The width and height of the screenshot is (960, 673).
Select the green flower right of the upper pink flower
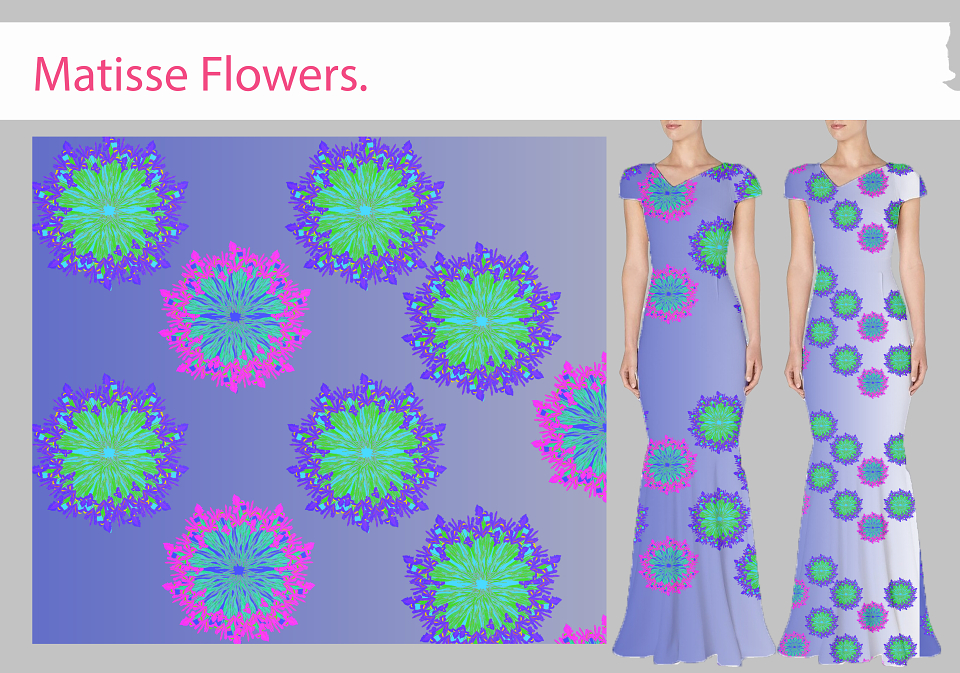point(481,321)
